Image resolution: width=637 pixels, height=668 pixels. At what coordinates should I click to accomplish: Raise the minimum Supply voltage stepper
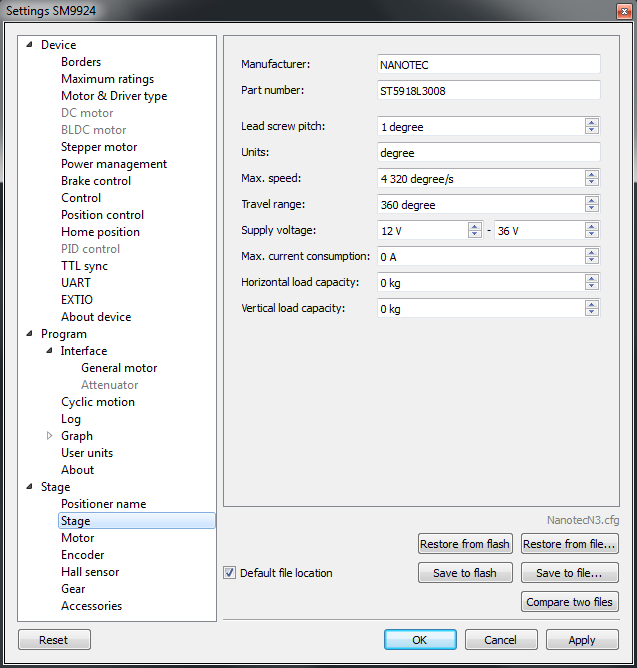[x=475, y=226]
